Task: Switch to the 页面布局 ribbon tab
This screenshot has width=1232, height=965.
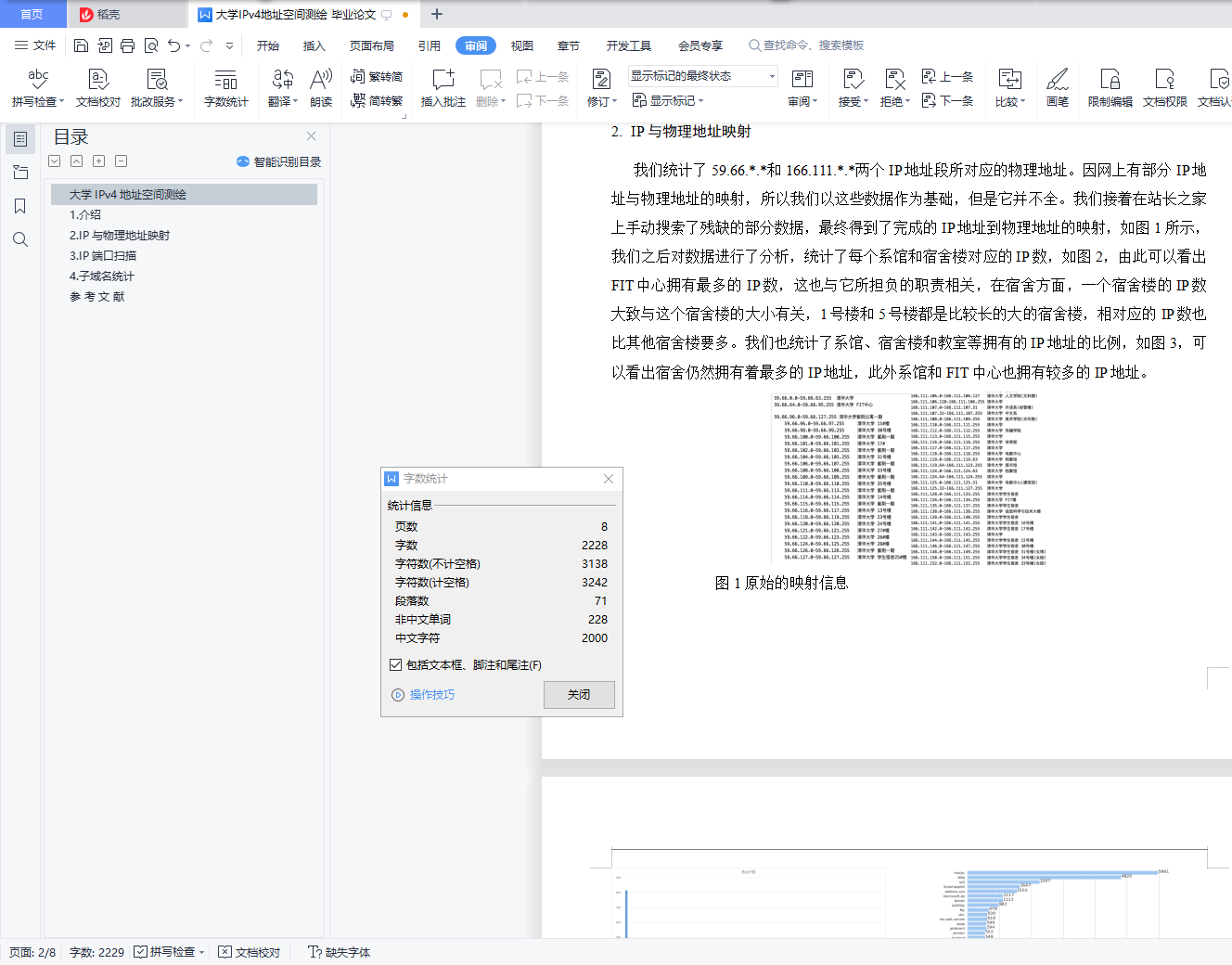Action: point(372,45)
